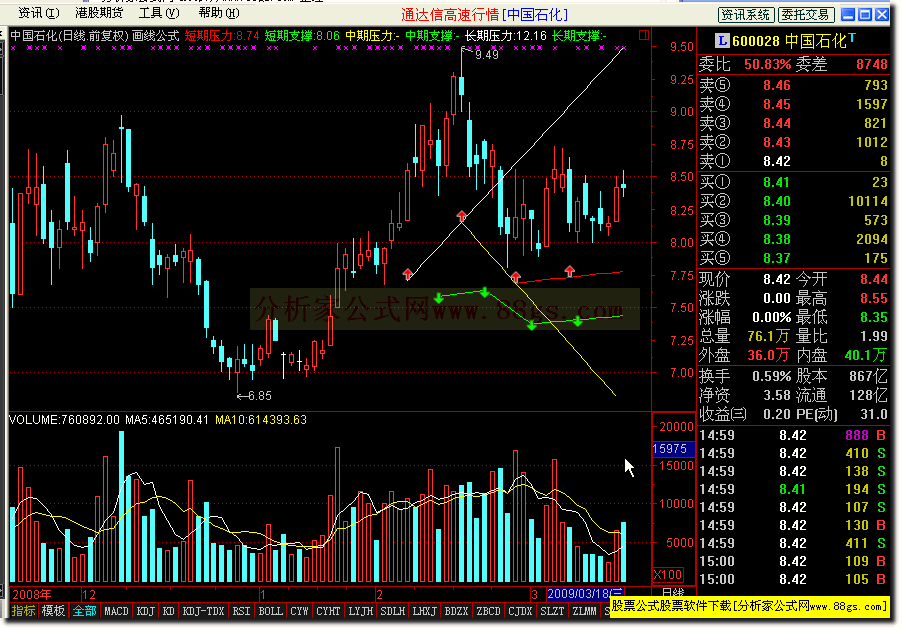Click the leftmost green down arrow marker
The image size is (902, 629).
click(439, 298)
